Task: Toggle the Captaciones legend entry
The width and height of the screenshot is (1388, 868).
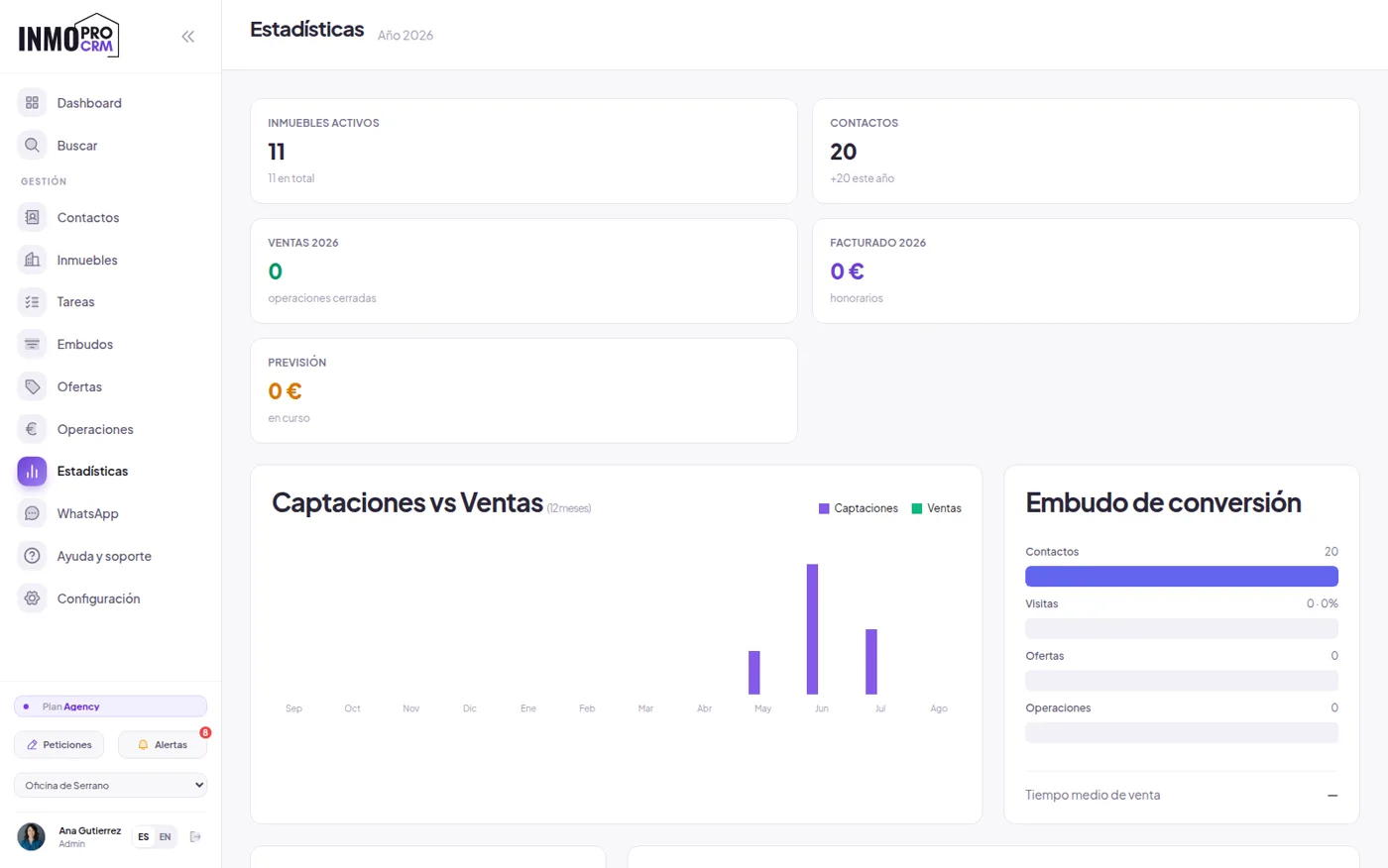Action: 859,508
